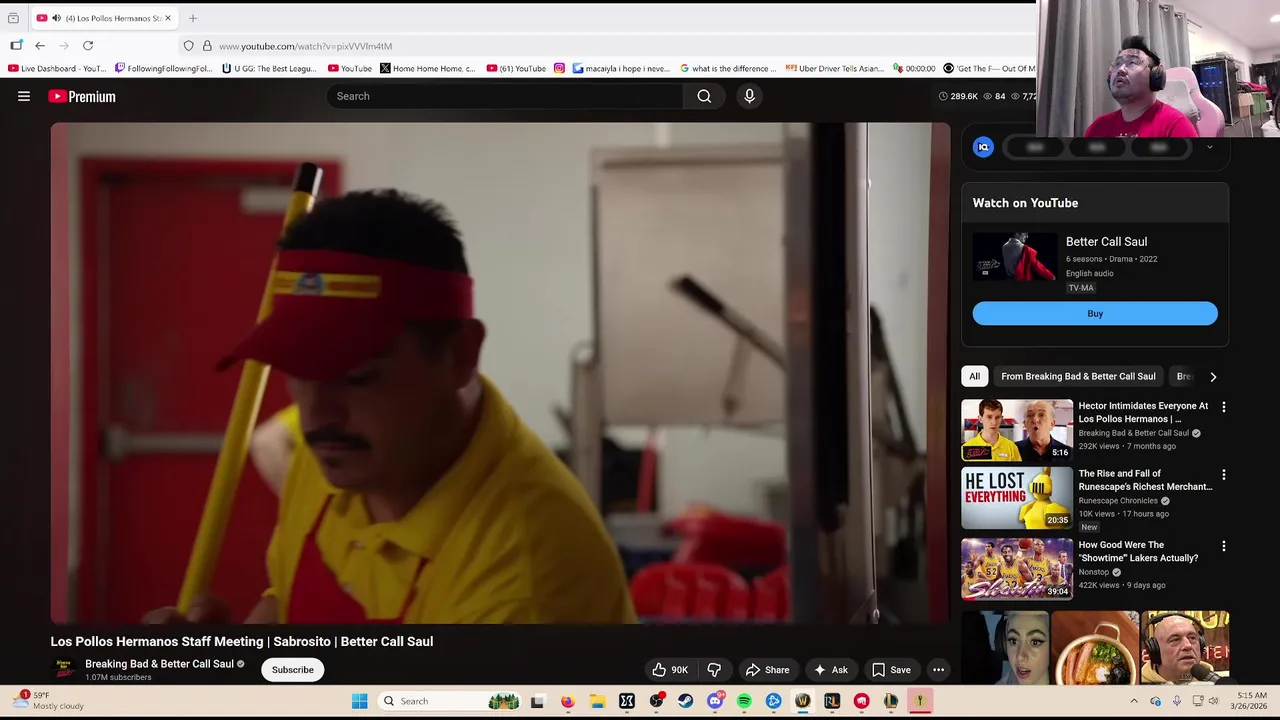Switch to the Los Pollos Hermanos browser tab
The height and width of the screenshot is (720, 1280).
[106, 18]
